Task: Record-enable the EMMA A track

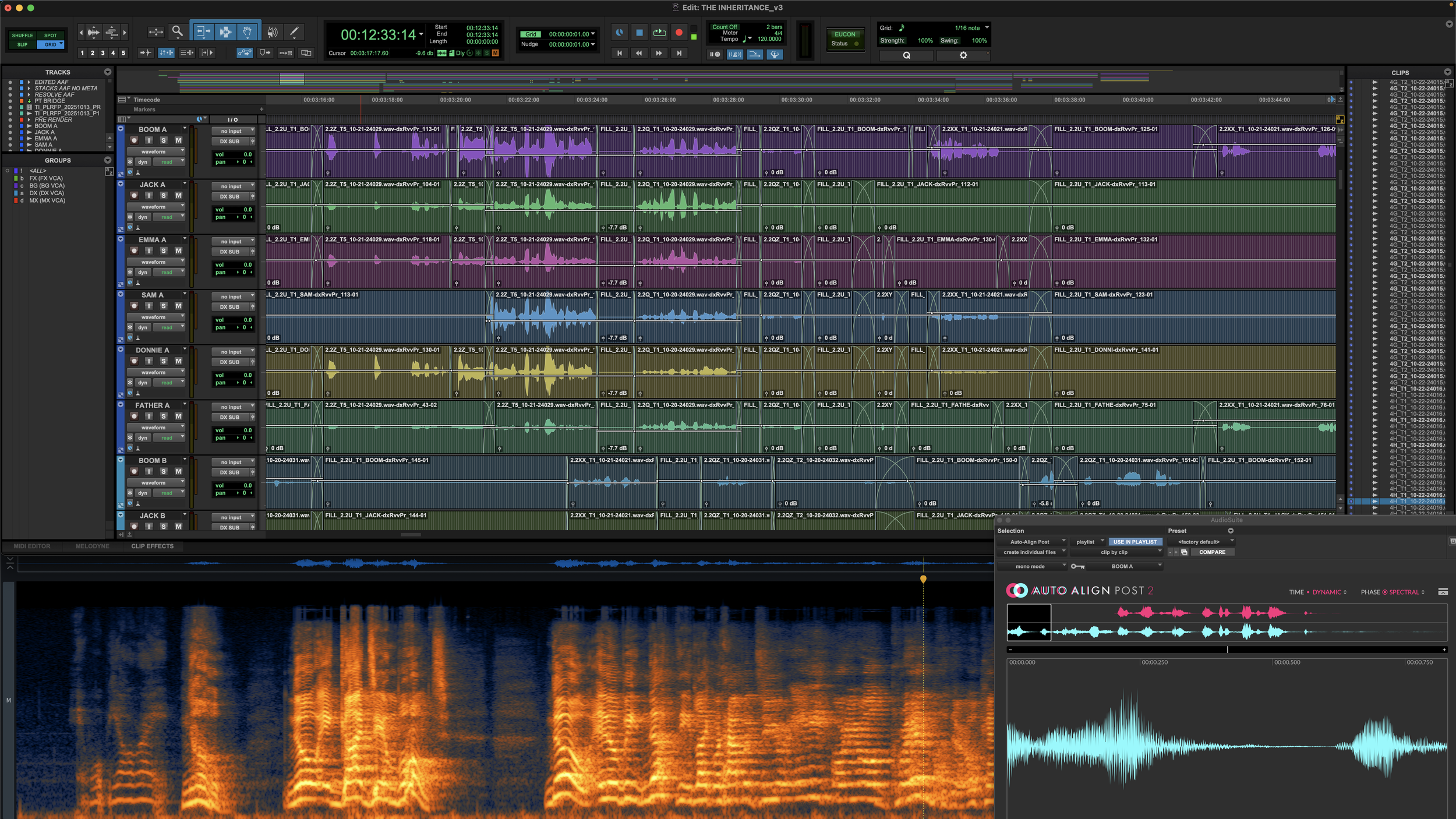Action: click(134, 251)
